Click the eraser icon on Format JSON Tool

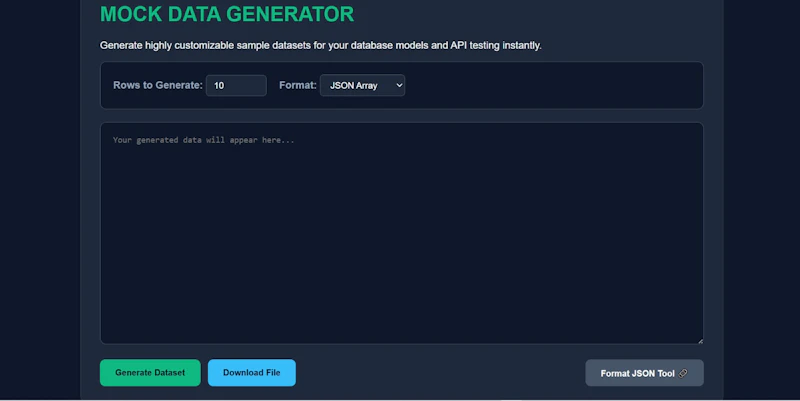(x=683, y=373)
